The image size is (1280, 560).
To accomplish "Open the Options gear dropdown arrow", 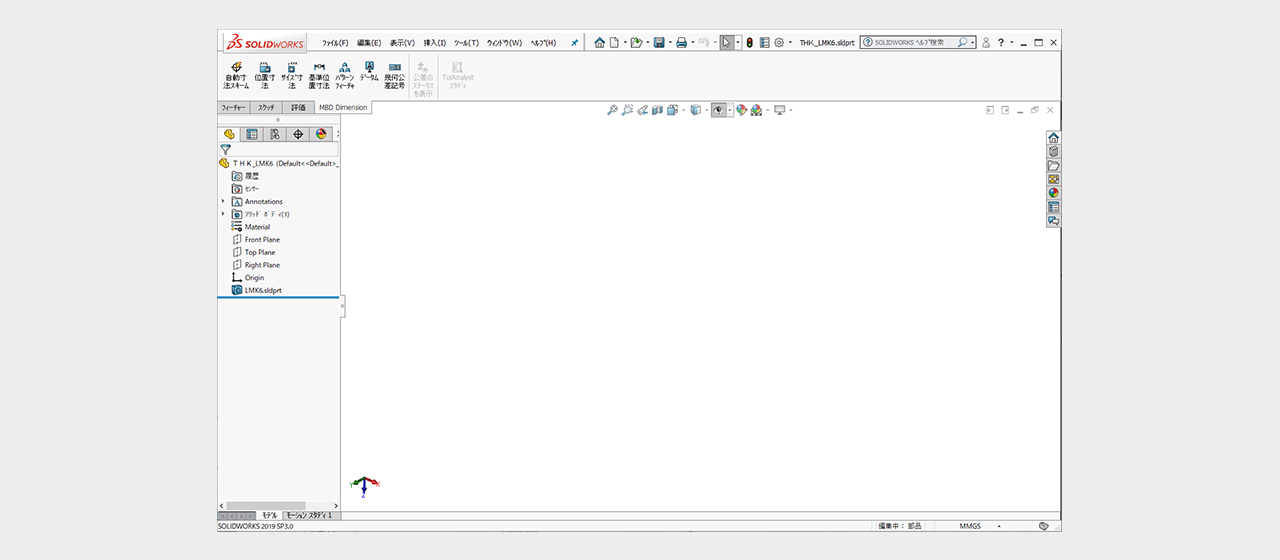I will 790,43.
